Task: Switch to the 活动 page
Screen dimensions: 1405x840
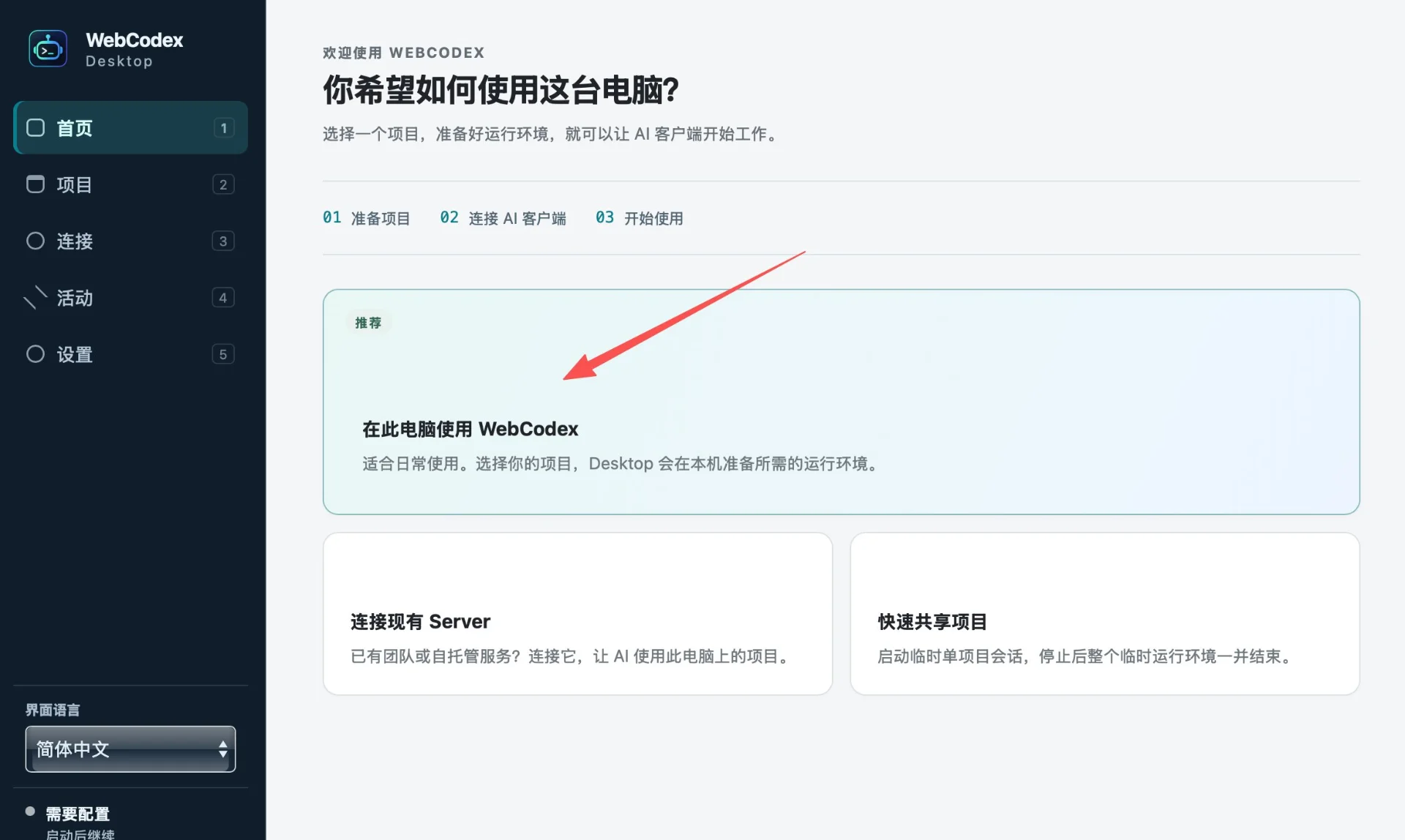Action: point(131,297)
